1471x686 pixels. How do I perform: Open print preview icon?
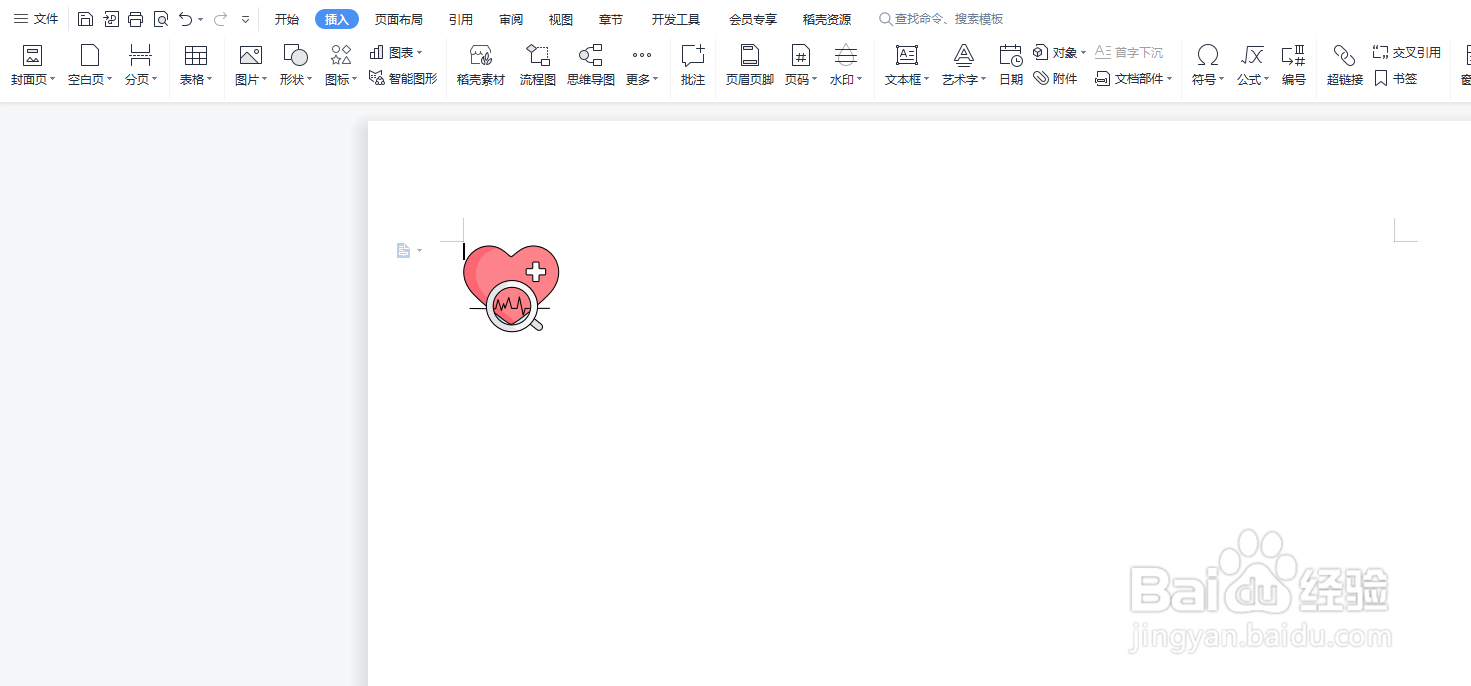click(161, 19)
